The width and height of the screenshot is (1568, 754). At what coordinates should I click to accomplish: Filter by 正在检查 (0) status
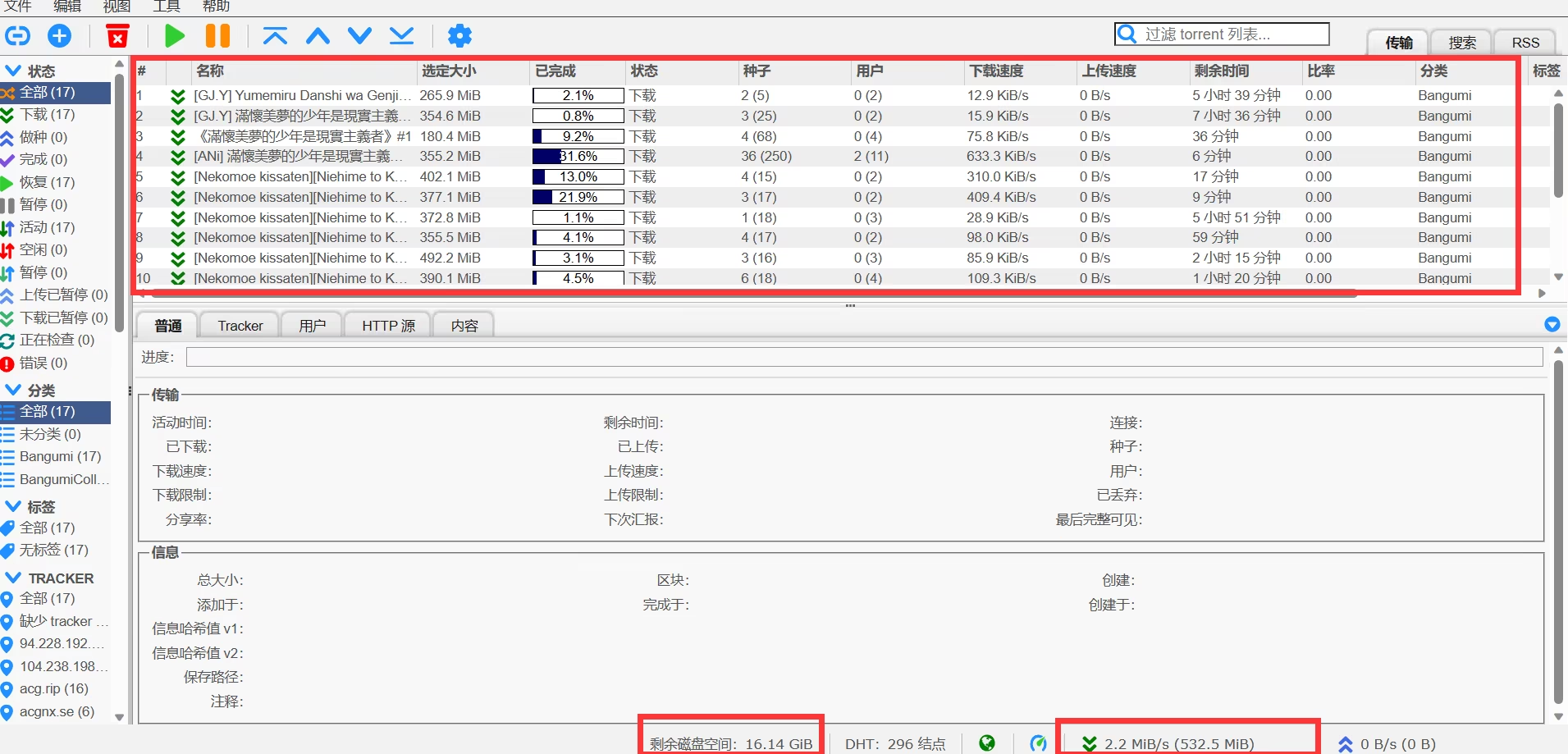[57, 340]
